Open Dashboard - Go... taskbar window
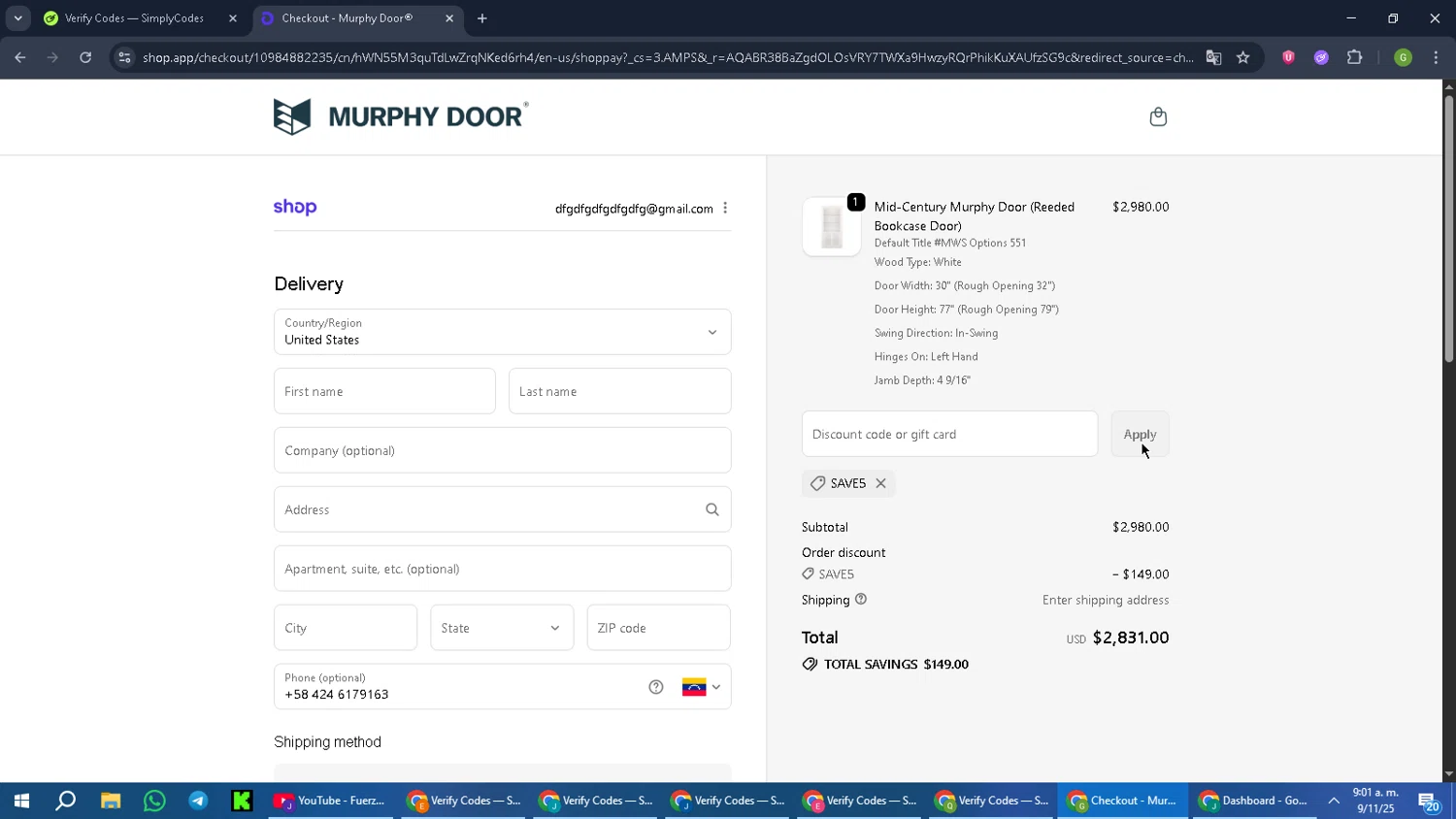1456x819 pixels. tap(1254, 801)
